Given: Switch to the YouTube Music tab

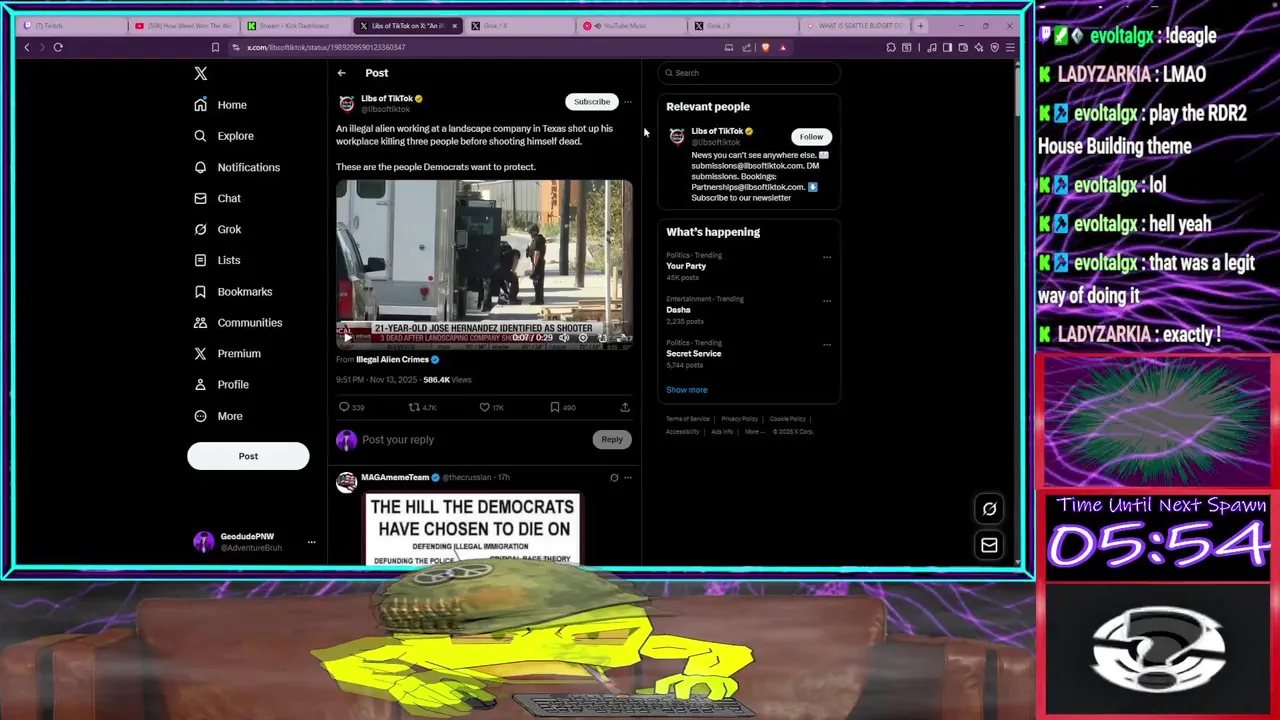Looking at the screenshot, I should [x=630, y=26].
